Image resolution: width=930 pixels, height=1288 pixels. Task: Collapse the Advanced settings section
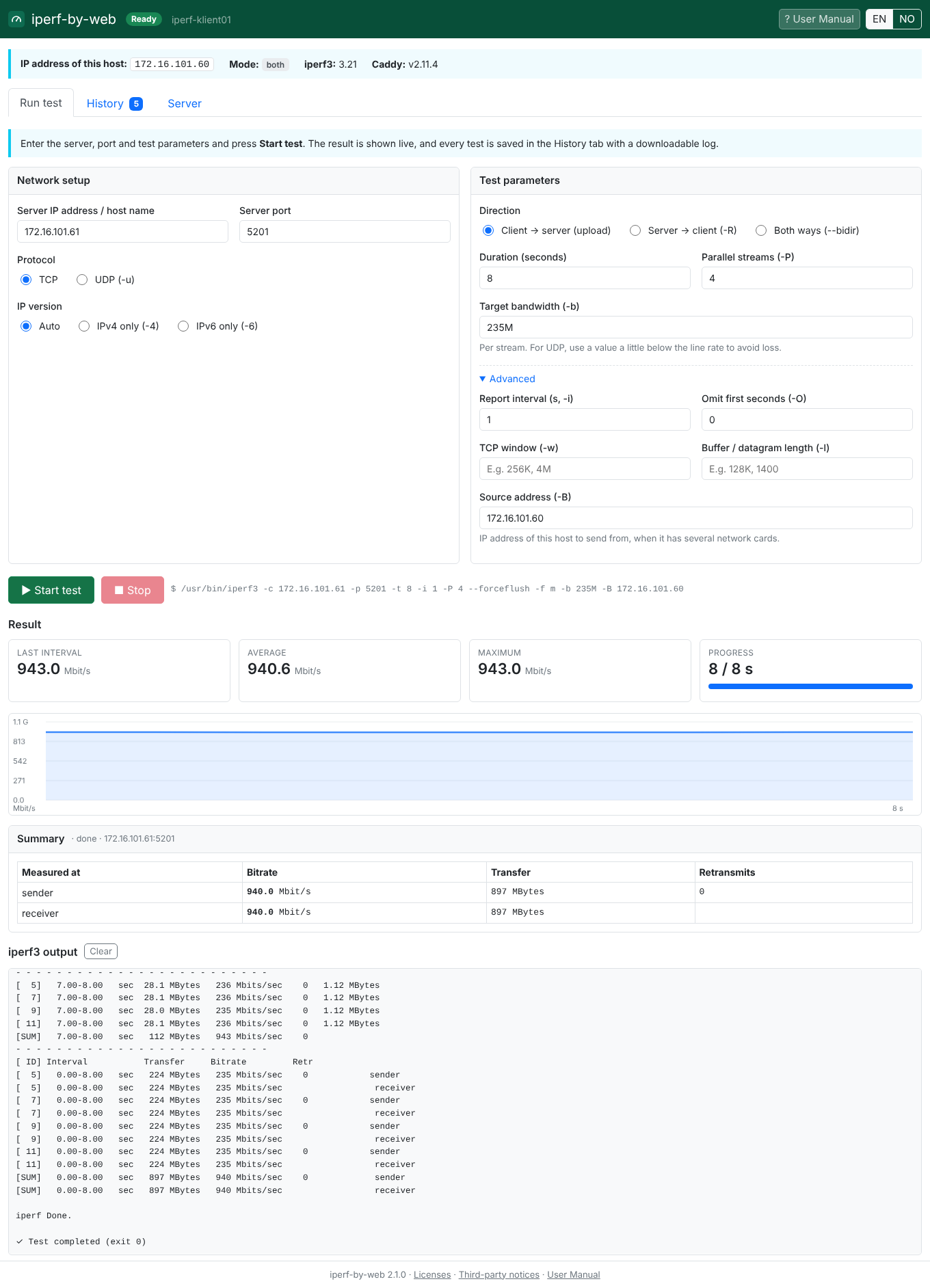pyautogui.click(x=507, y=379)
